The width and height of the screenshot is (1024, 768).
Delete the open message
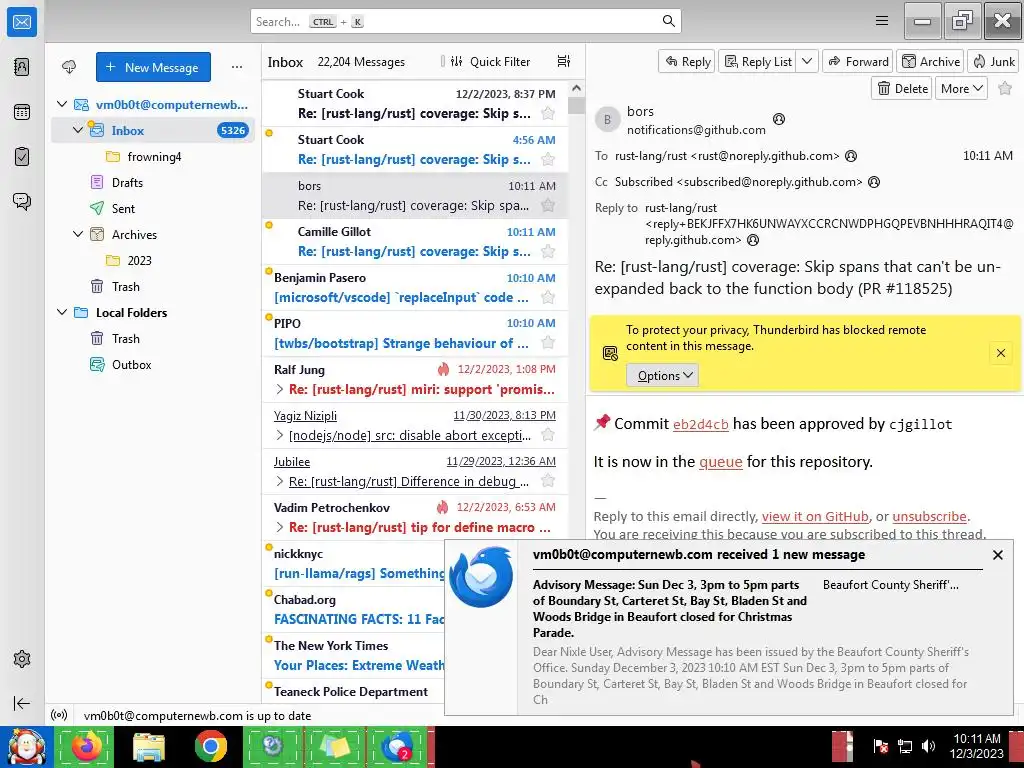point(902,88)
